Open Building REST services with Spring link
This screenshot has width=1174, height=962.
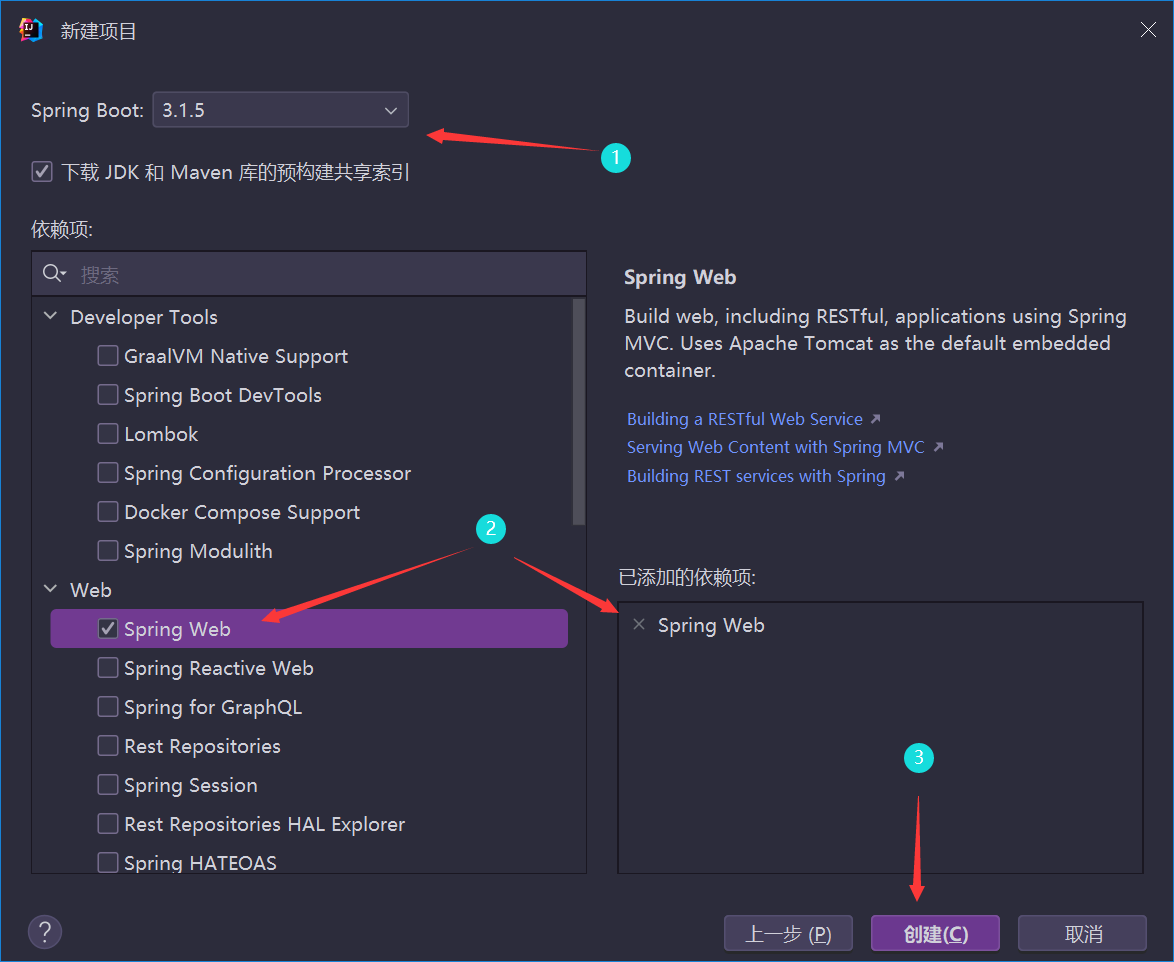pos(756,476)
